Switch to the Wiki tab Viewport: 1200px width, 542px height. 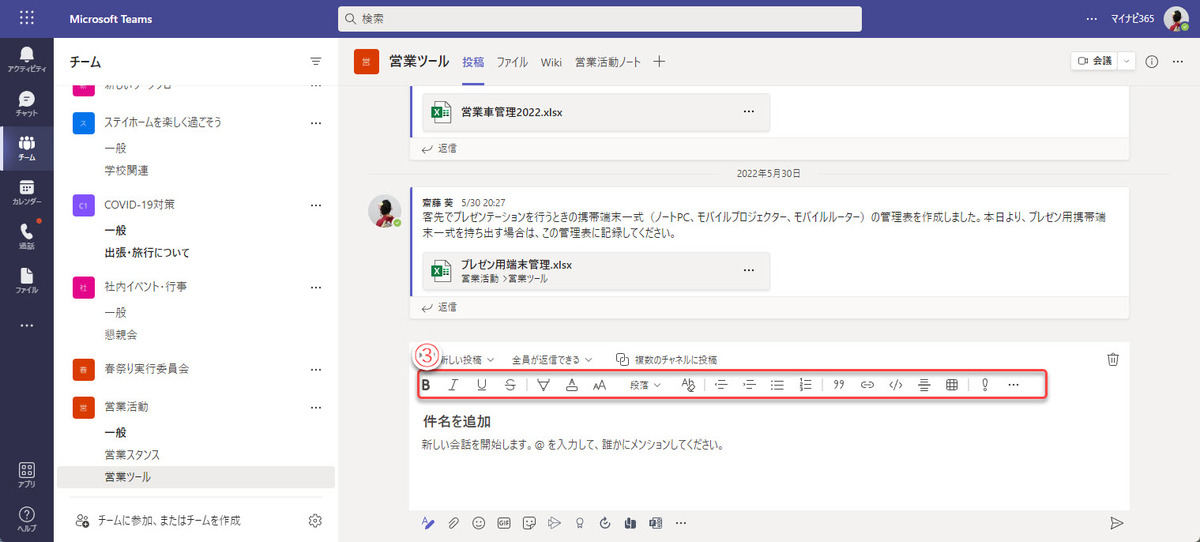tap(552, 62)
